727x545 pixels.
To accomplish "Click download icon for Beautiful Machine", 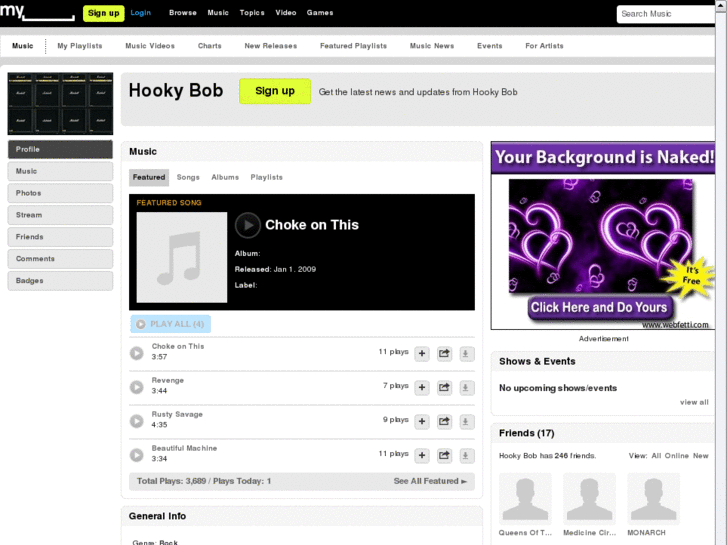I will coord(467,455).
